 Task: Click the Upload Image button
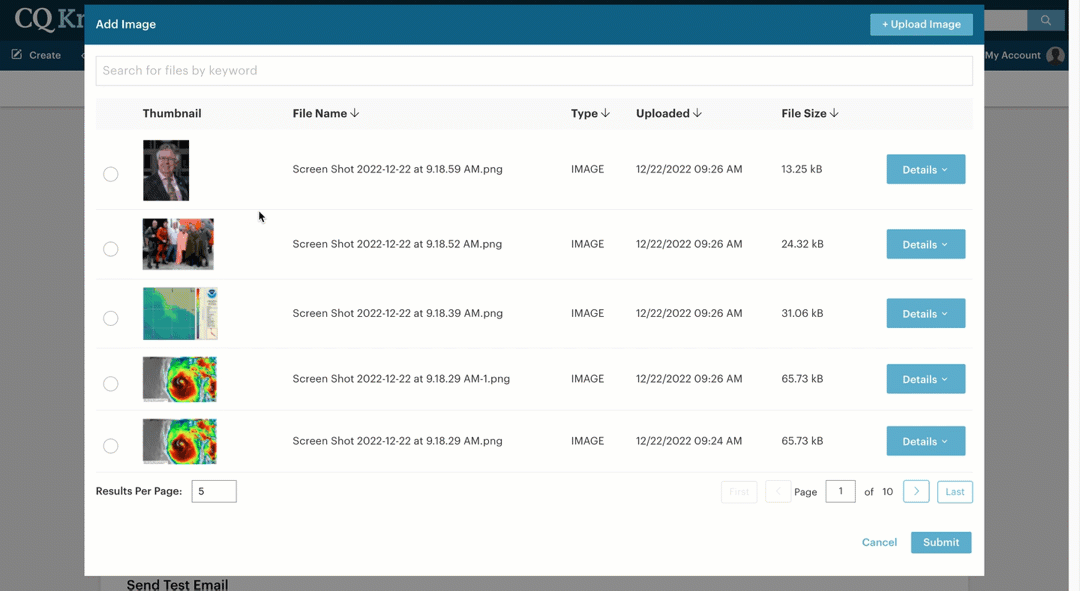click(921, 25)
